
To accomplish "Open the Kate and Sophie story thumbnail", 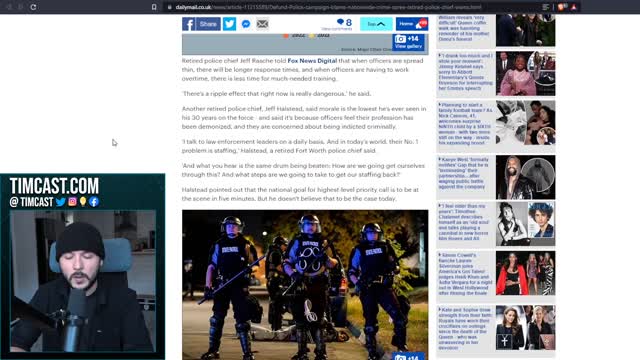I will [x=525, y=328].
